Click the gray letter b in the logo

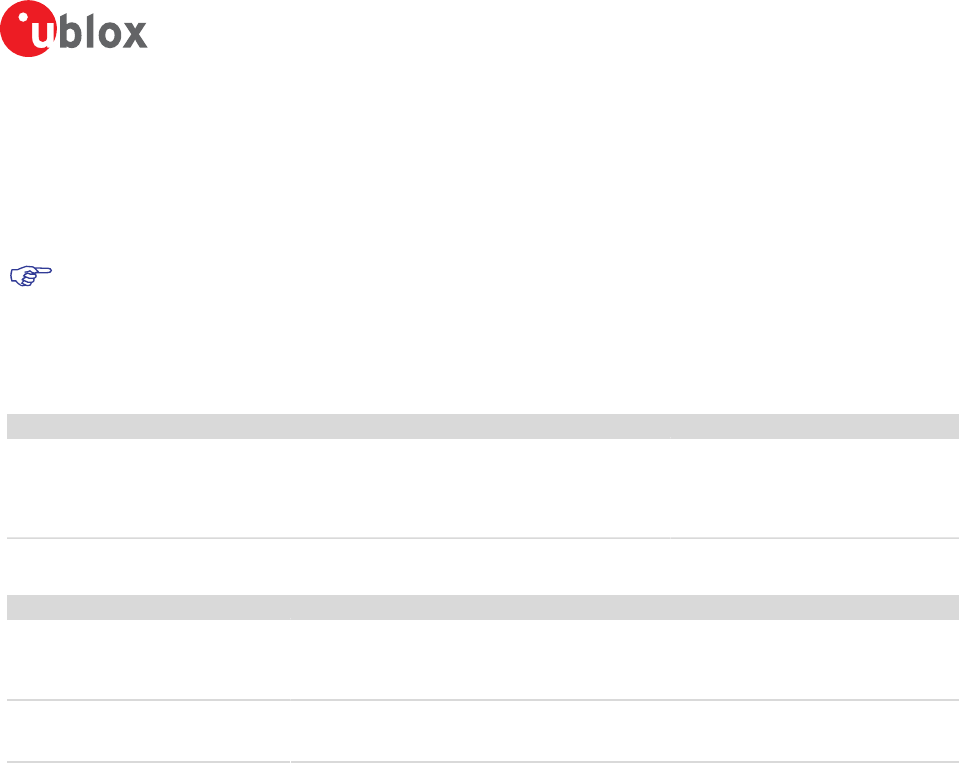pyautogui.click(x=70, y=30)
